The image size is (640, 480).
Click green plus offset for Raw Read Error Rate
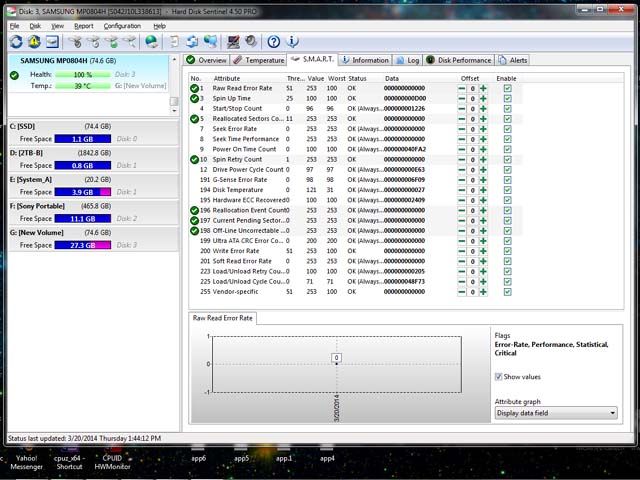click(x=483, y=89)
